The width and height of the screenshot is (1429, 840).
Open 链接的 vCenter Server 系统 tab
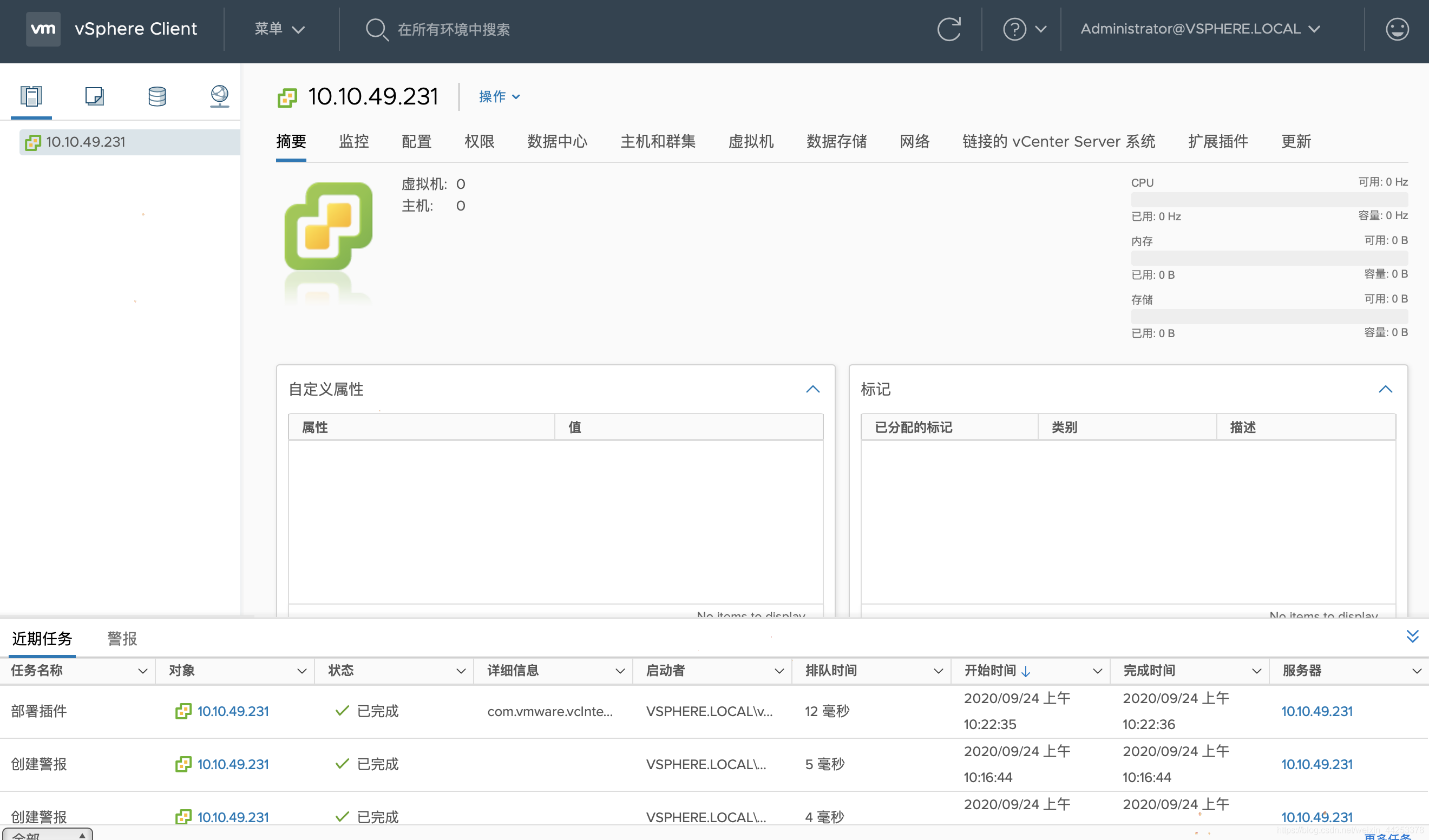tap(1059, 141)
